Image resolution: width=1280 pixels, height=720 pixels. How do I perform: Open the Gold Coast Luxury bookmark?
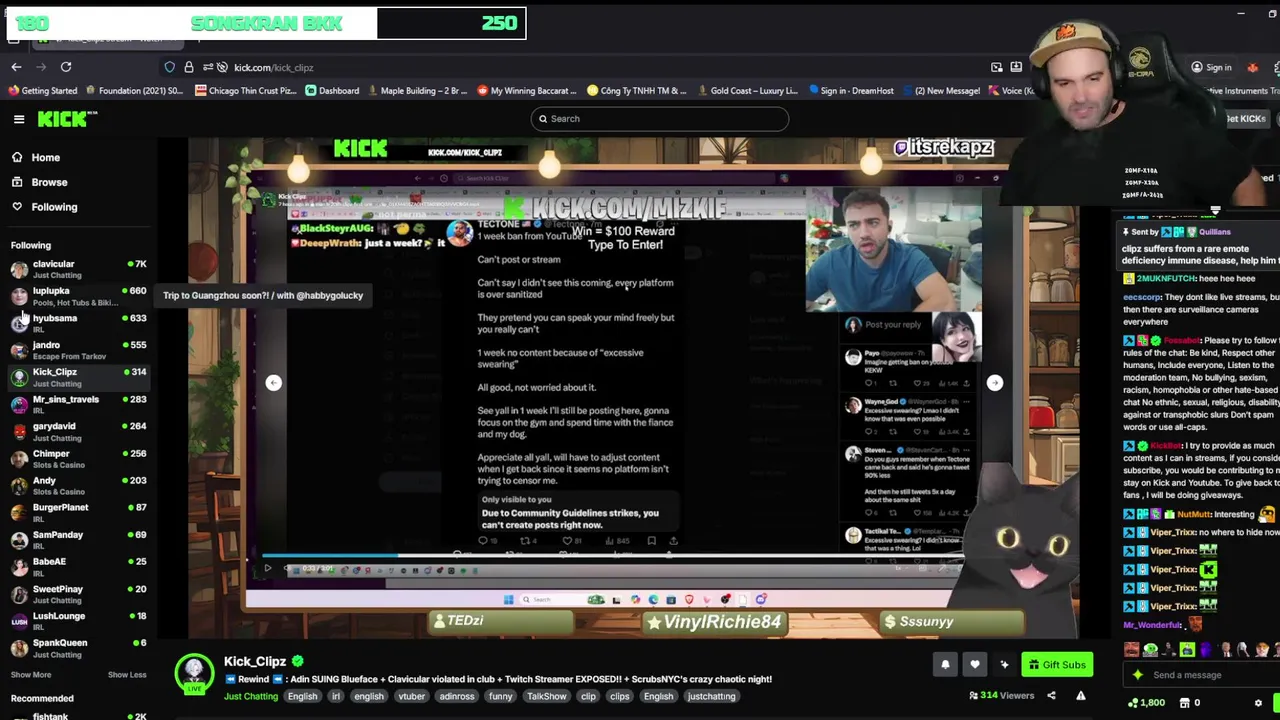pos(746,91)
